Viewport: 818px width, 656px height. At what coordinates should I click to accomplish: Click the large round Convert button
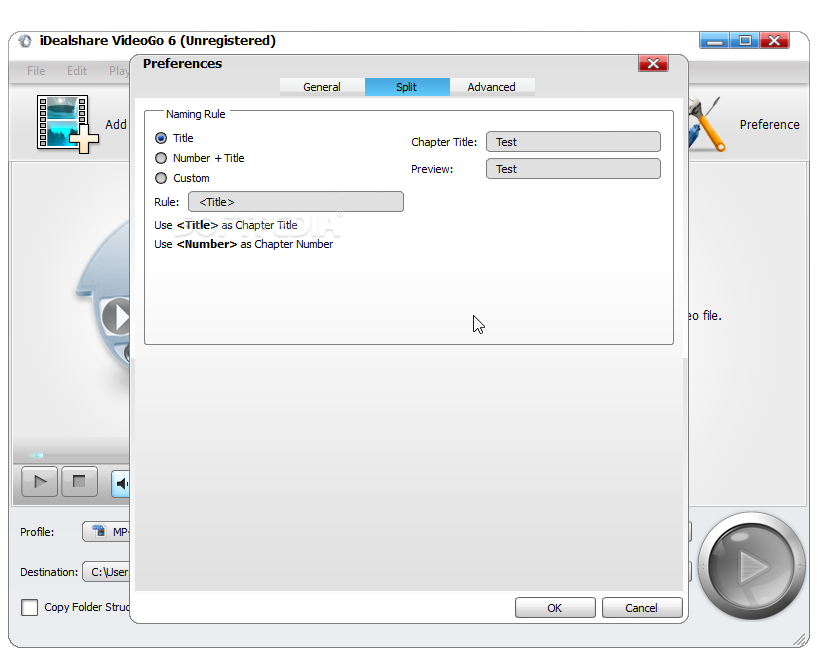(751, 566)
